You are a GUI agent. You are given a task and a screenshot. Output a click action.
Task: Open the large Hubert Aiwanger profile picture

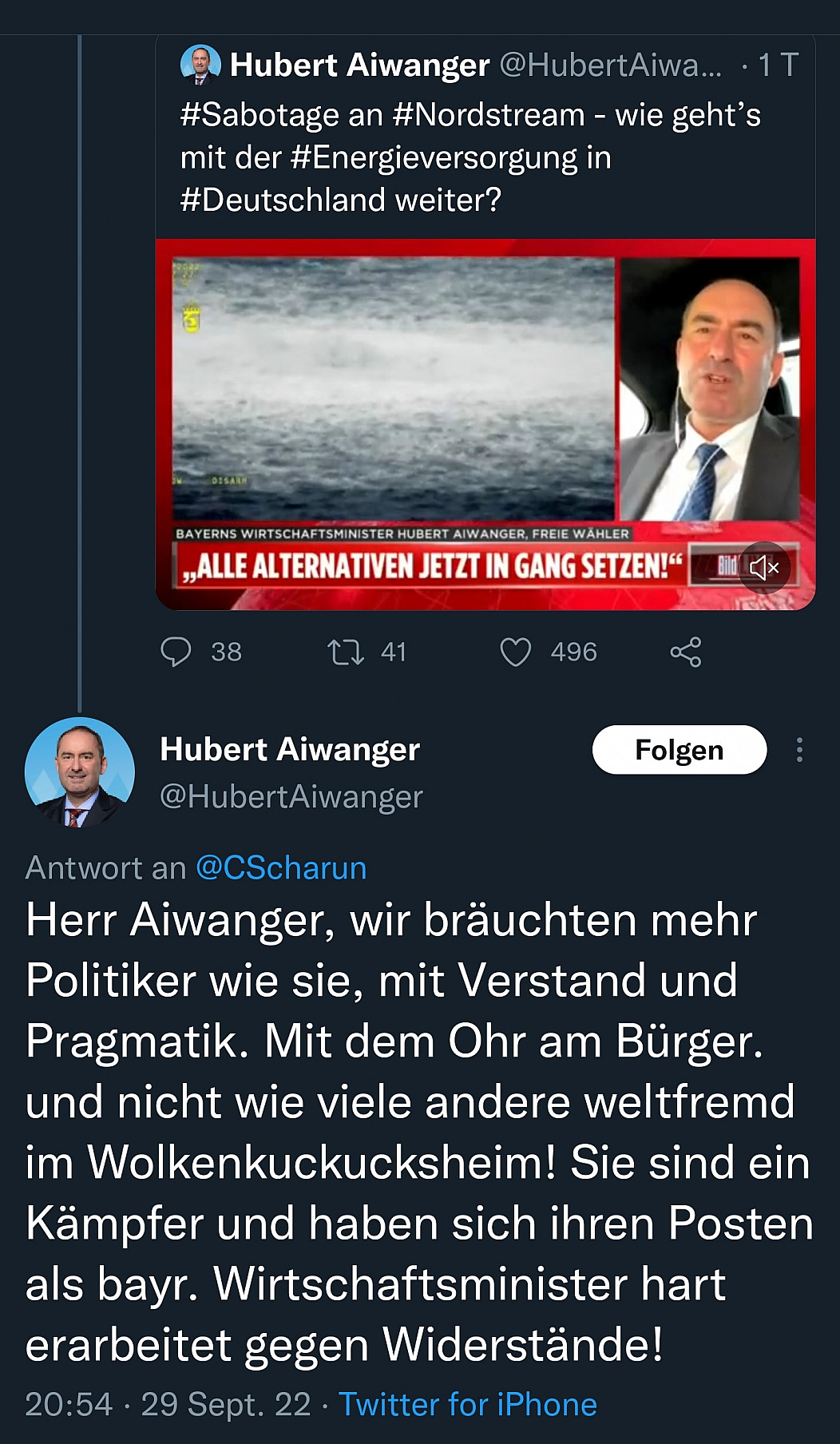(x=80, y=772)
